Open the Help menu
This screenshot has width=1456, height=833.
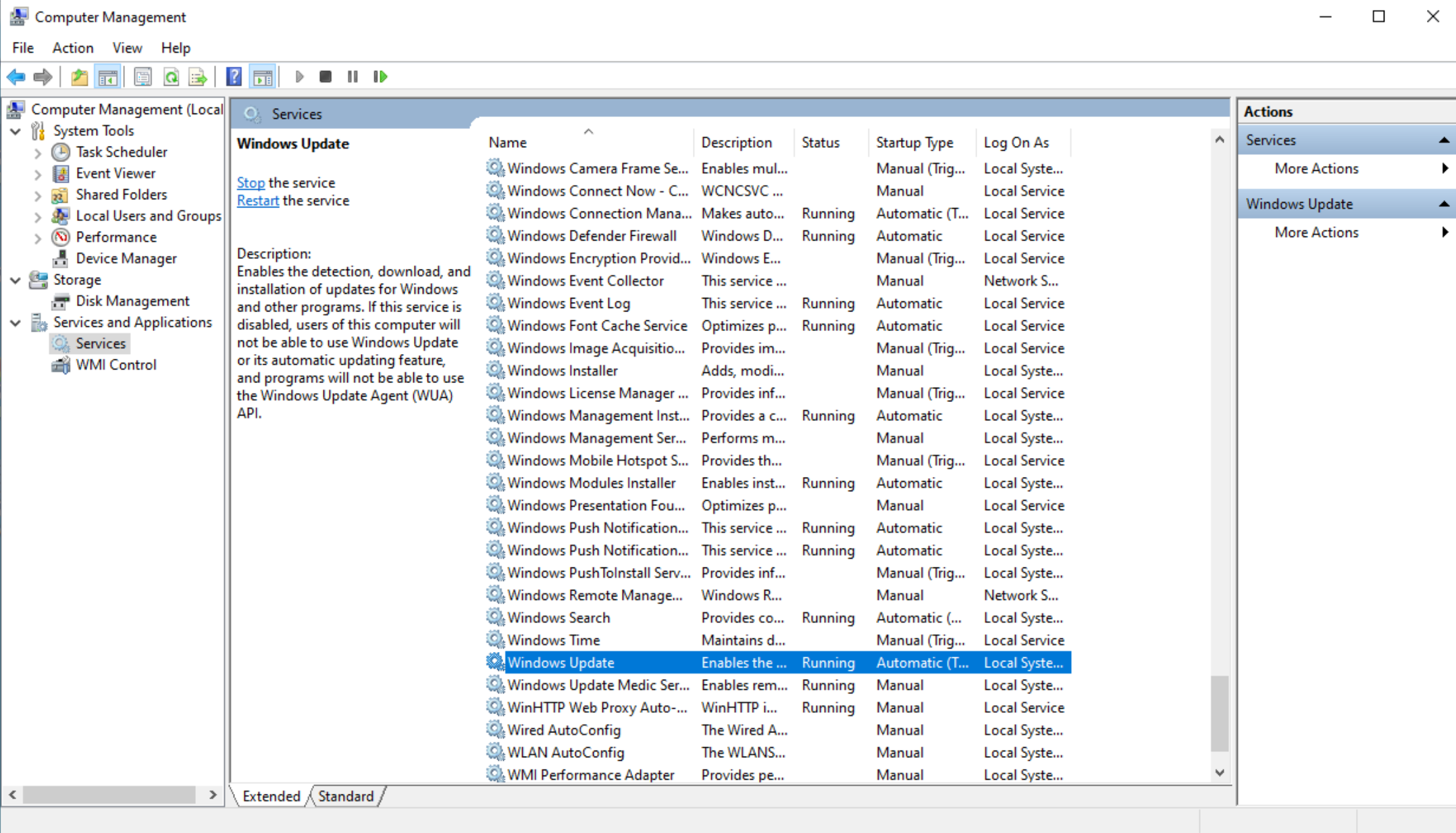tap(176, 48)
